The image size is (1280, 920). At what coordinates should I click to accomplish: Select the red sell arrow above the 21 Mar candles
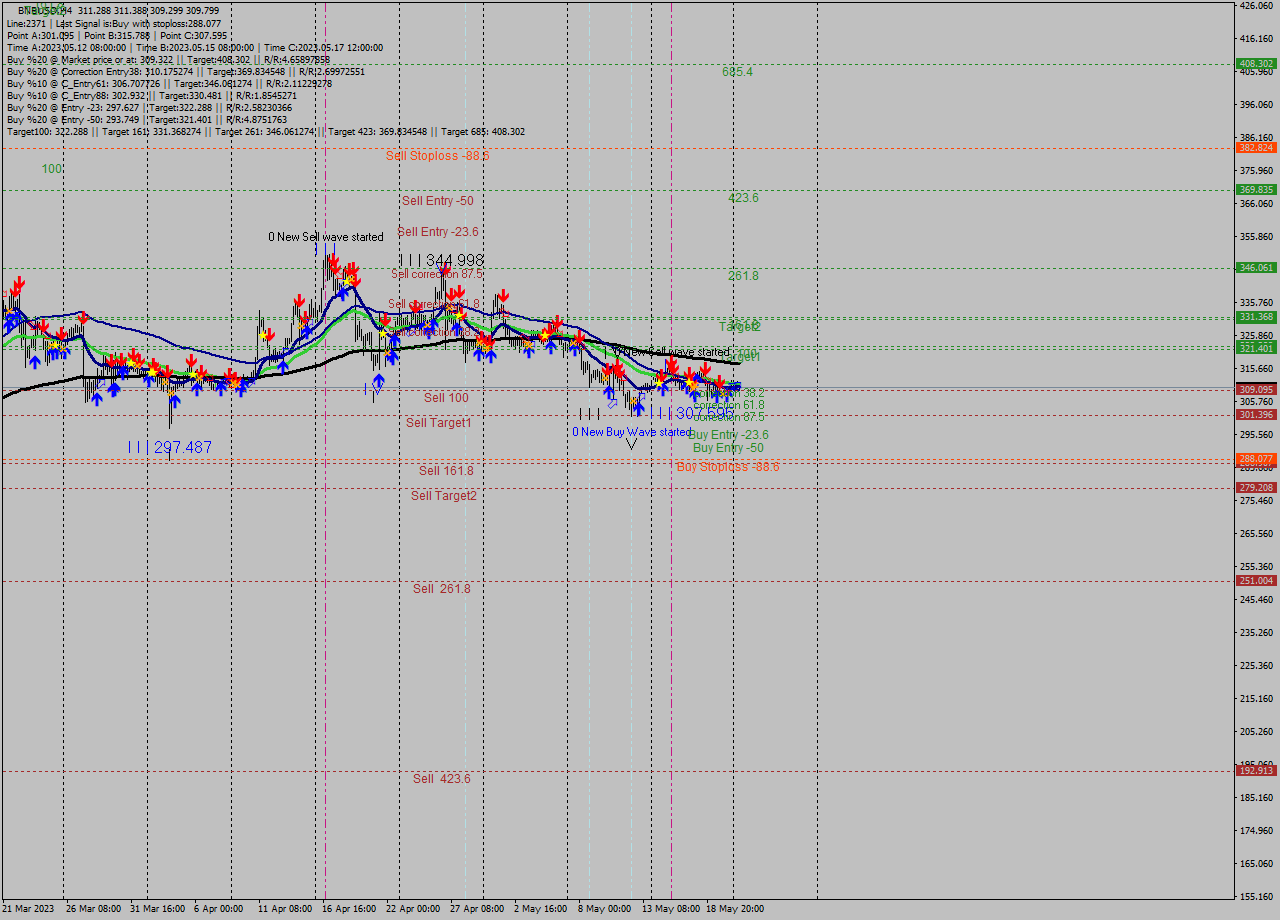click(x=18, y=288)
